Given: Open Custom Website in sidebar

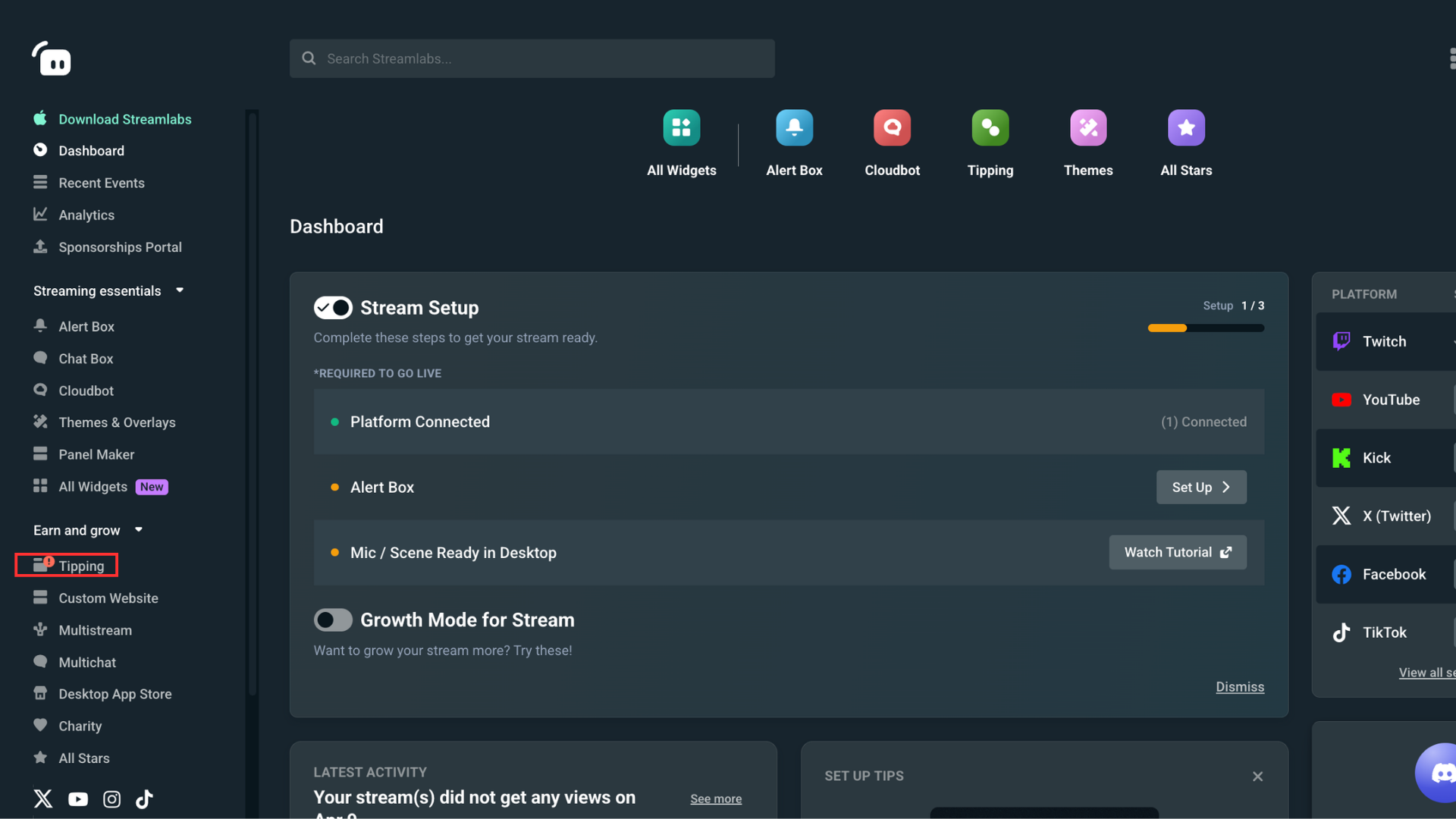Looking at the screenshot, I should pos(96,598).
